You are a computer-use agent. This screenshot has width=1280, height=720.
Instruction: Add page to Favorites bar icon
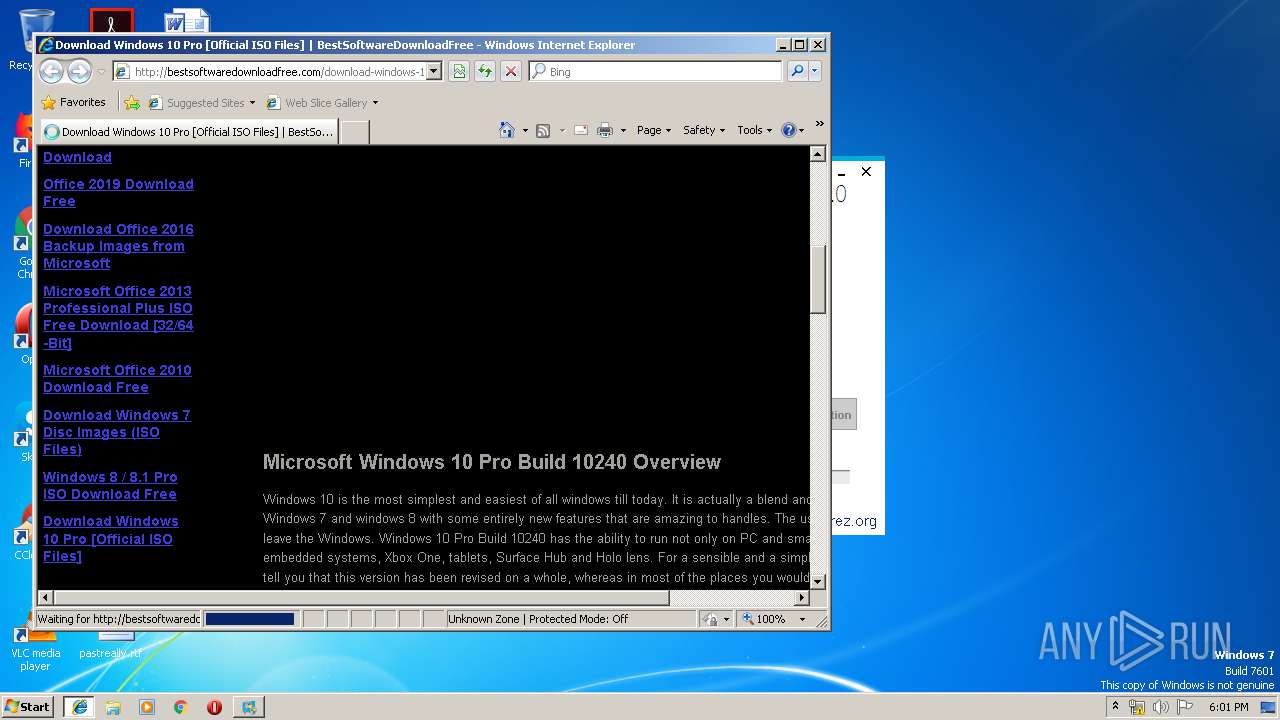(x=131, y=102)
